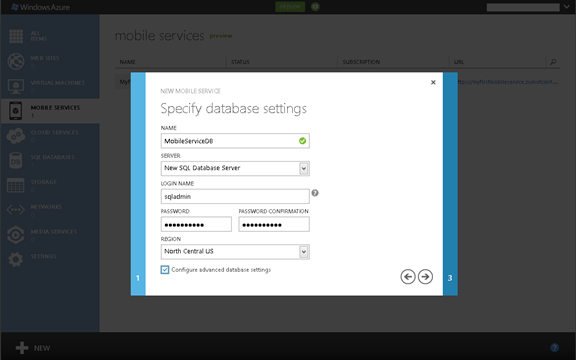The height and width of the screenshot is (360, 576).
Task: Open the myfirstmobileservice URL link
Action: pyautogui.click(x=508, y=82)
